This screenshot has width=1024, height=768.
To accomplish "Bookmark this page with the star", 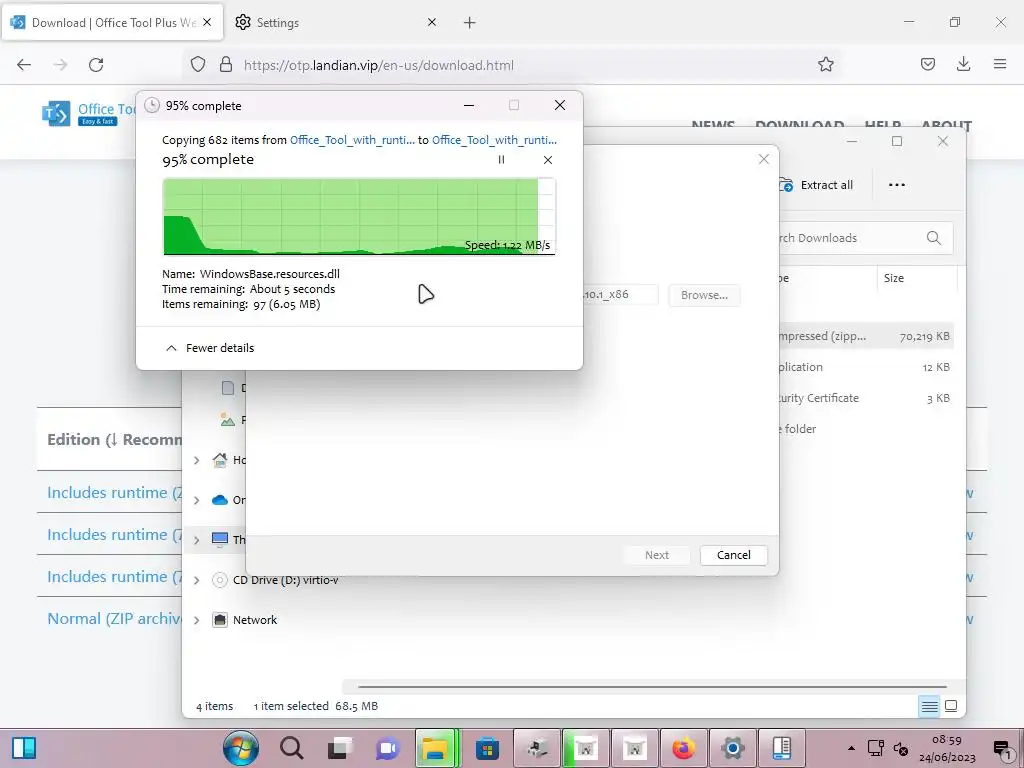I will 825,65.
